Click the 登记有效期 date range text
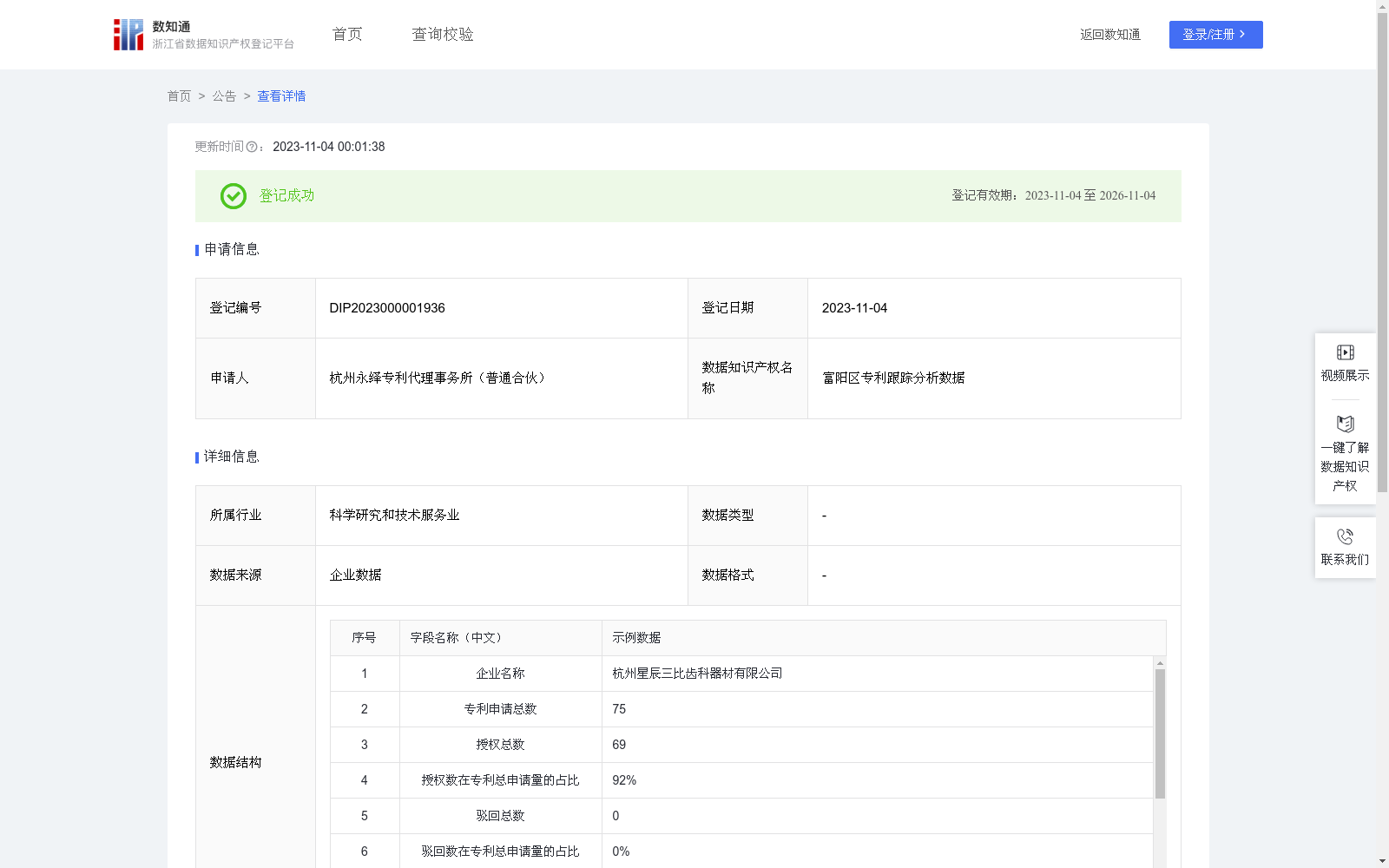The height and width of the screenshot is (868, 1389). click(1054, 196)
